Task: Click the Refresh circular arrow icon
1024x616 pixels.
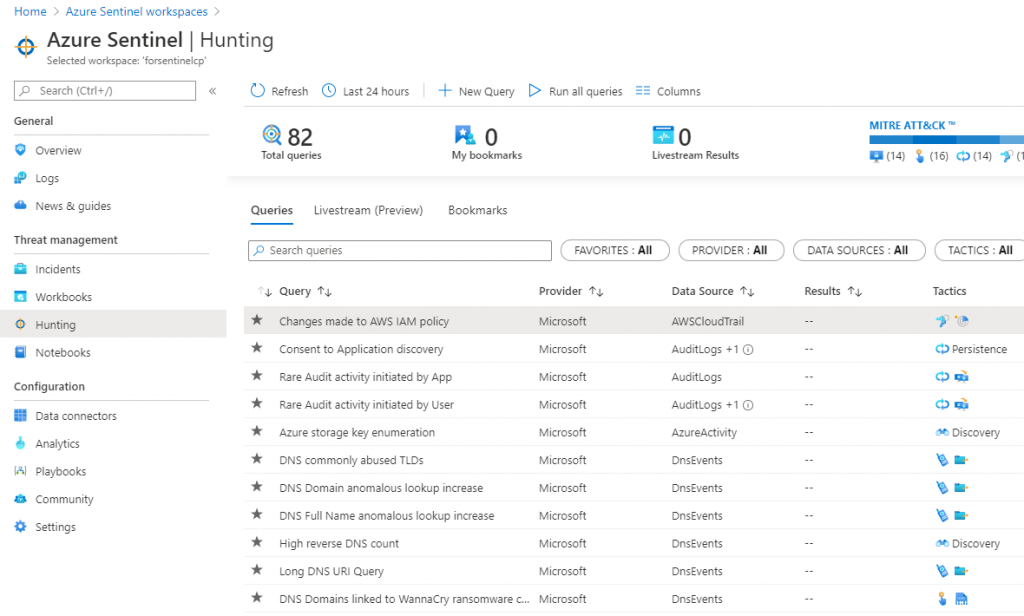Action: [x=258, y=91]
